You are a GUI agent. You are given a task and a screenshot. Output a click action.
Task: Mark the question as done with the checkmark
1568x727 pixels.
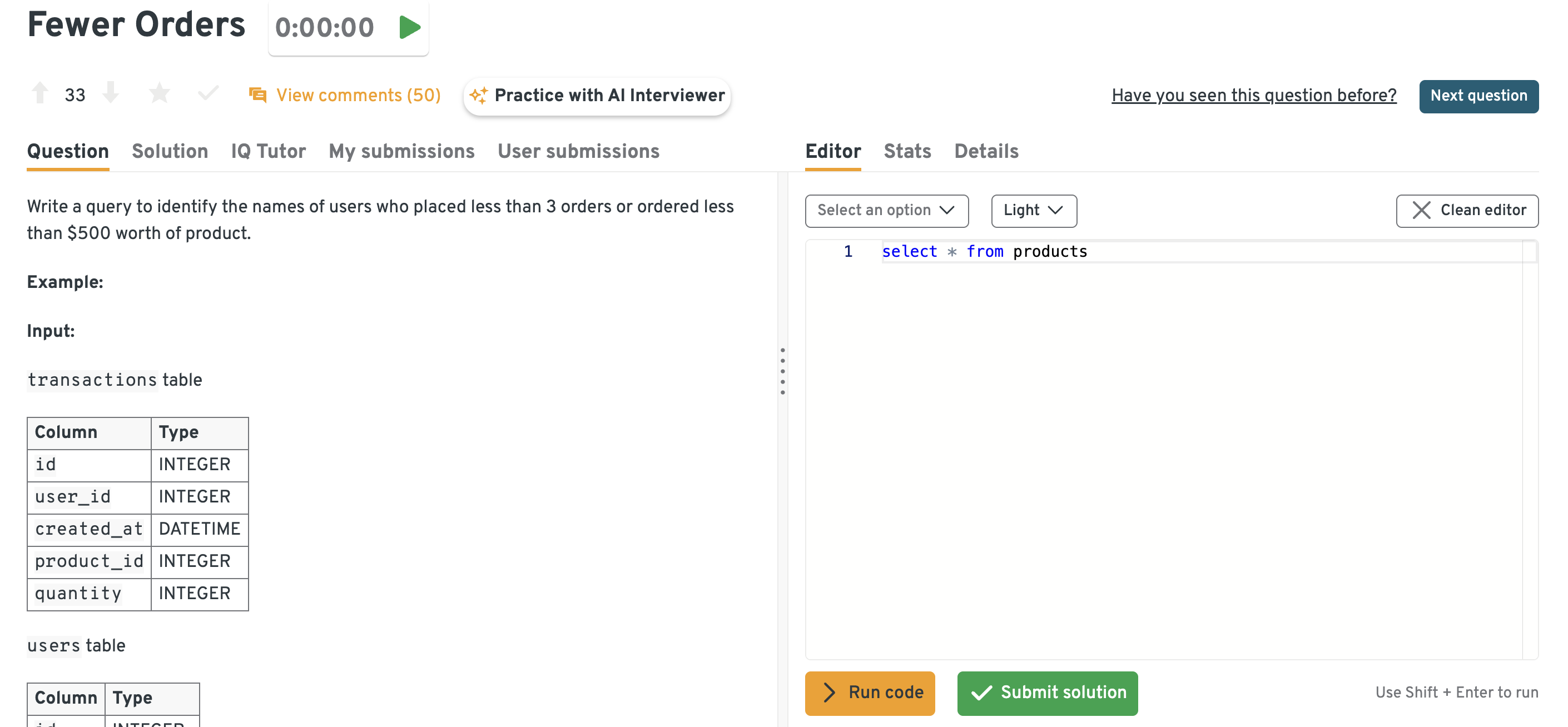208,94
